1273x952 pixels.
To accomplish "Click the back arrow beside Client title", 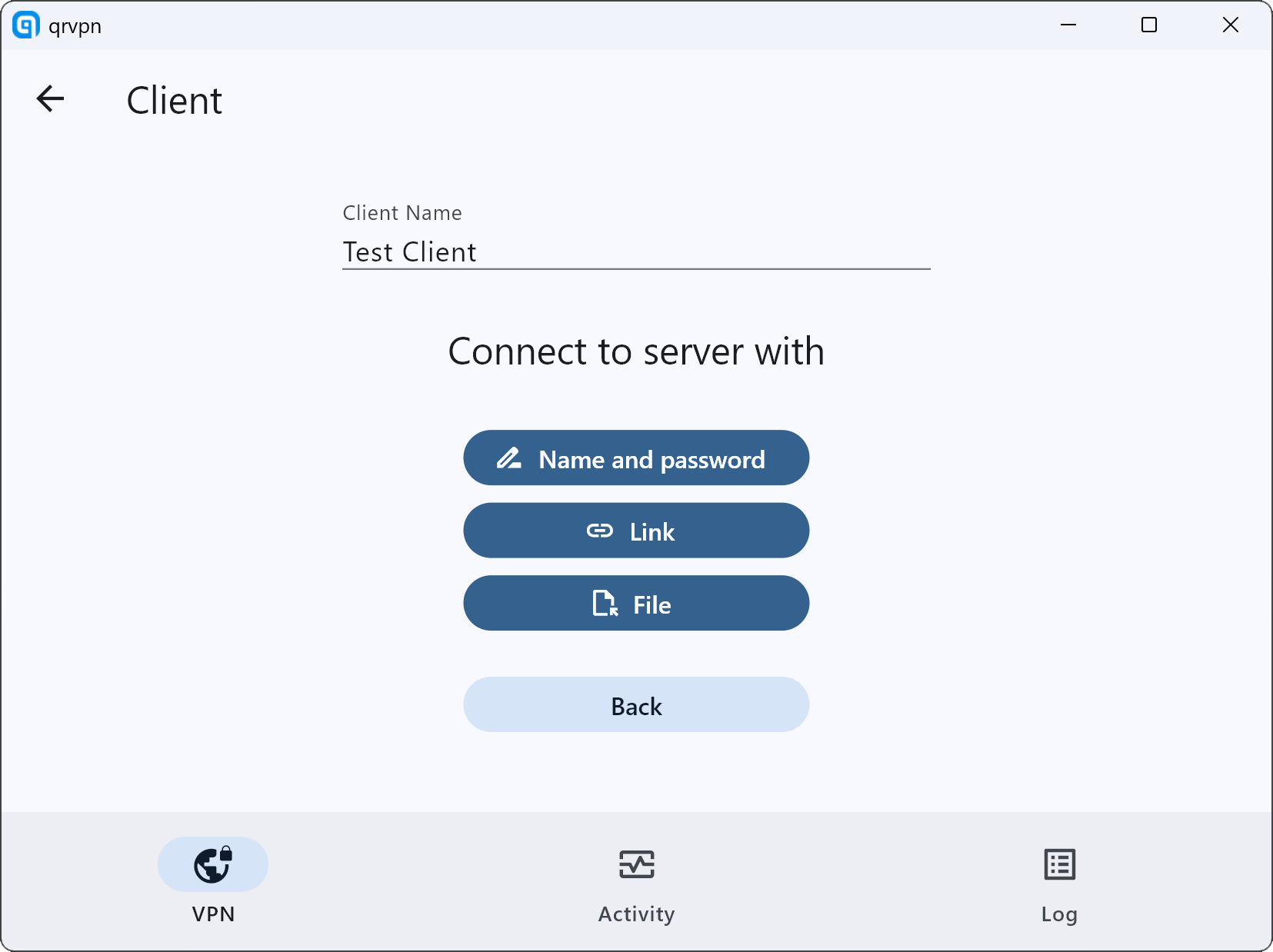I will coord(51,99).
